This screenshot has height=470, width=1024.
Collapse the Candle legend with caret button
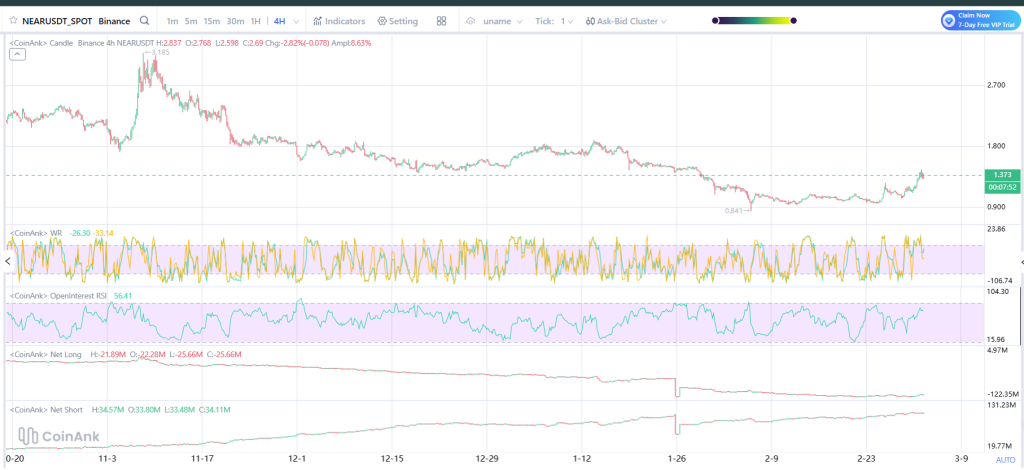click(18, 55)
